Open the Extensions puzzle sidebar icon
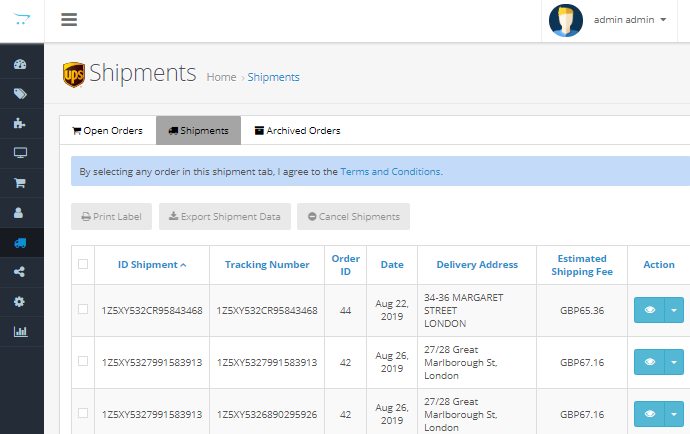This screenshot has height=434, width=690. coord(19,123)
